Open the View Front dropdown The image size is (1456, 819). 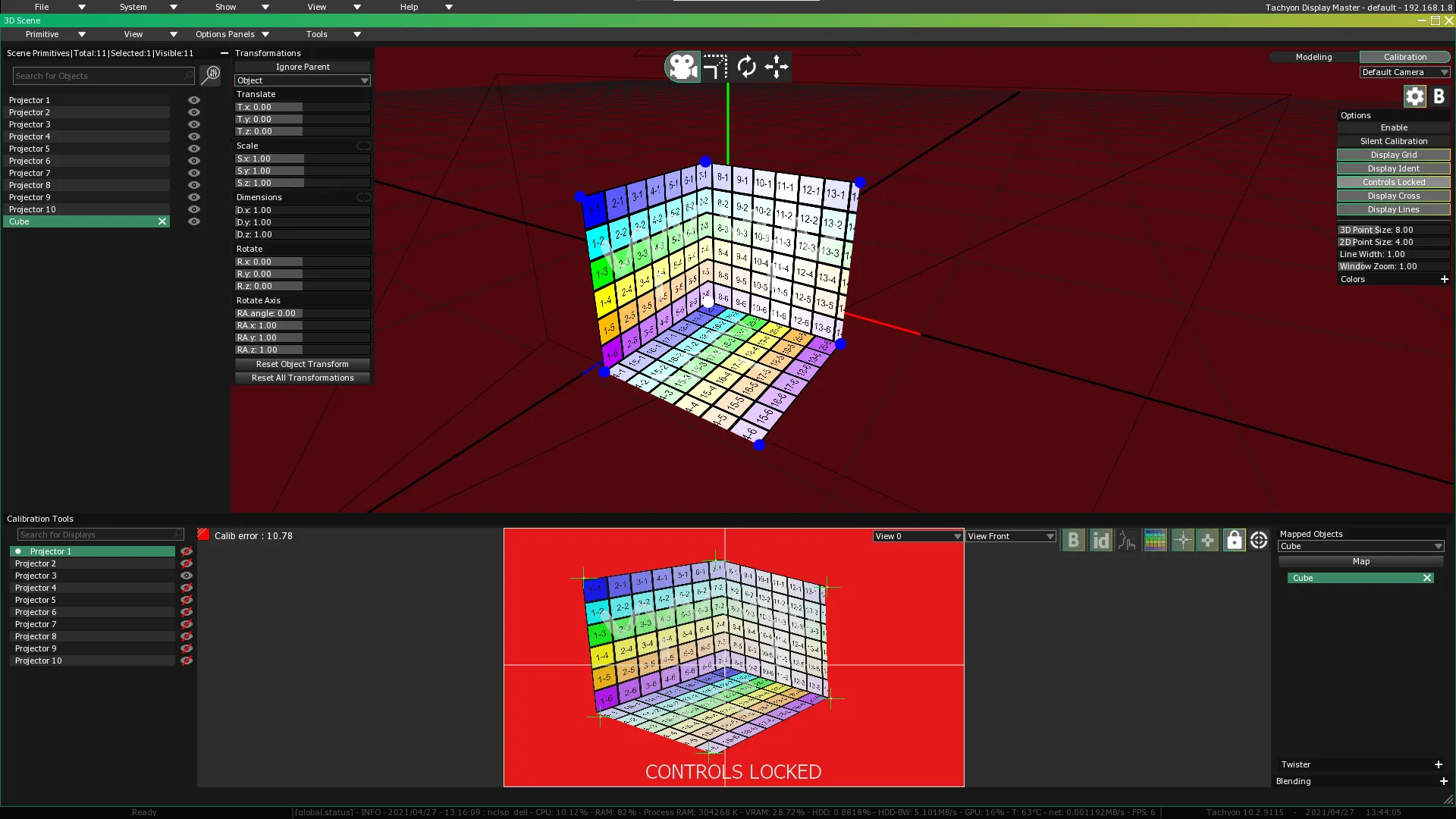[1010, 536]
